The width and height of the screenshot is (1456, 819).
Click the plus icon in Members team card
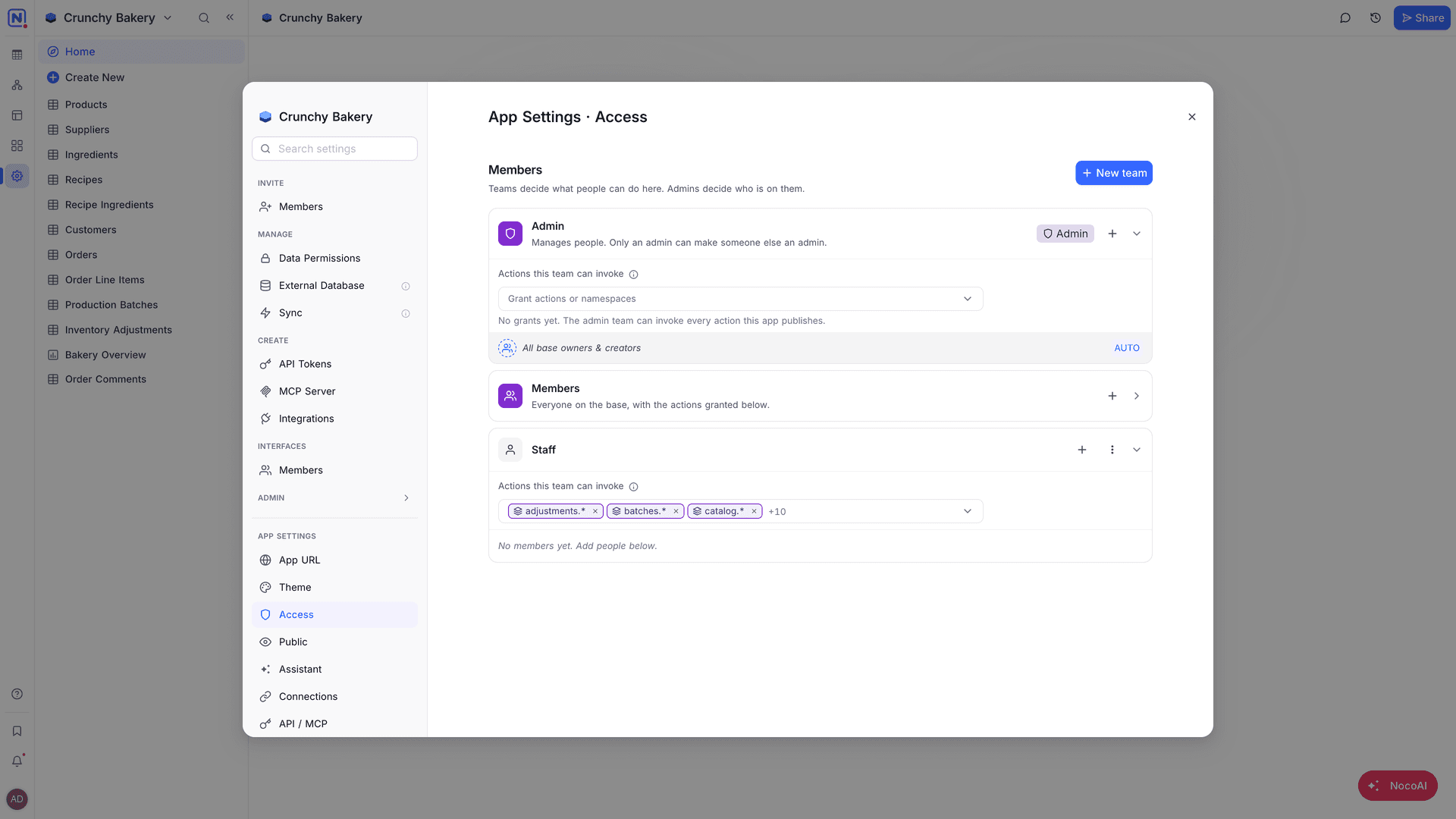pos(1112,396)
